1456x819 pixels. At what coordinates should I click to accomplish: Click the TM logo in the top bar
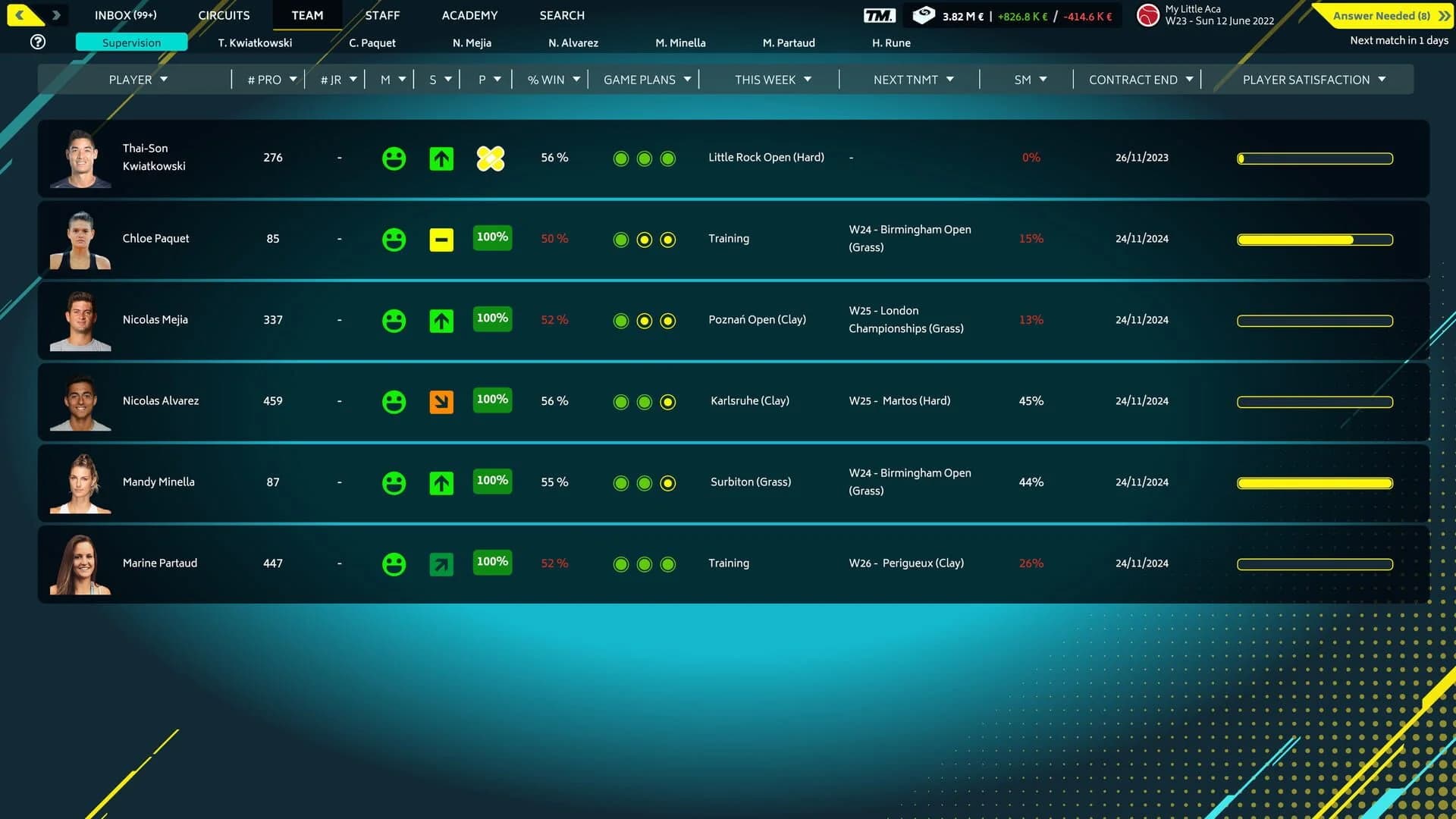(x=879, y=14)
